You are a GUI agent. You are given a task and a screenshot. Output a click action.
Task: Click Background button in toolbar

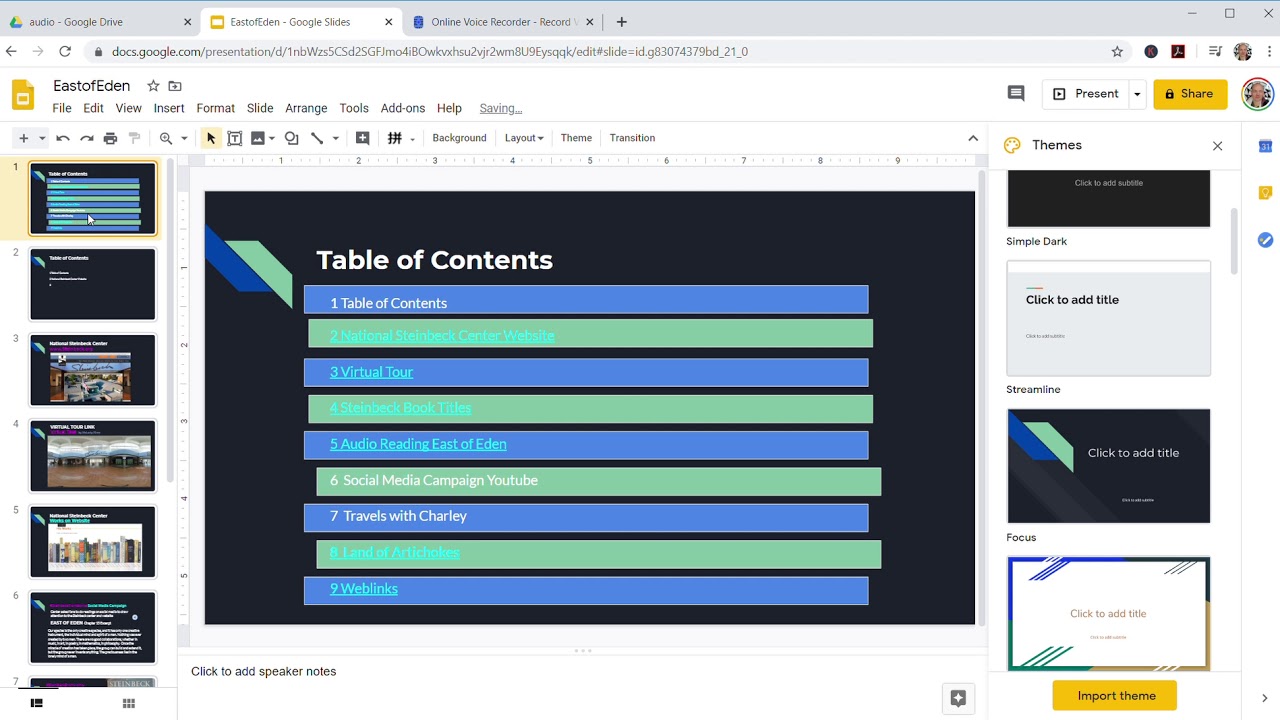click(459, 138)
